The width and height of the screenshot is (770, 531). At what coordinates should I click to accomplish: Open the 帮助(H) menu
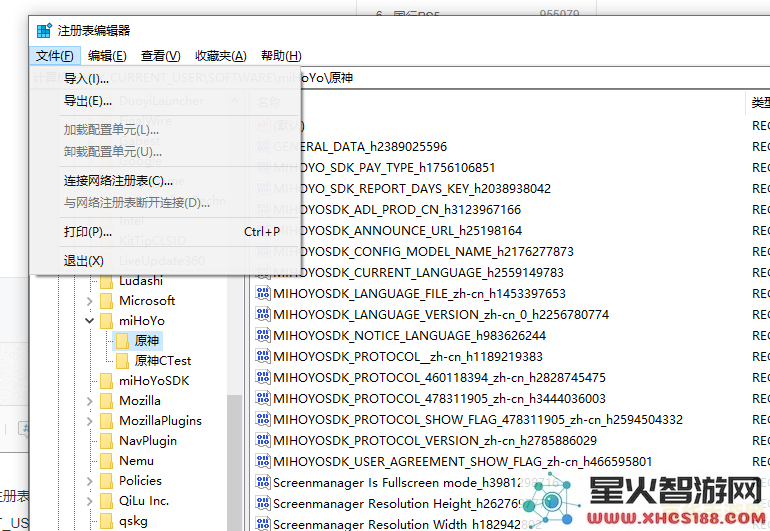281,56
